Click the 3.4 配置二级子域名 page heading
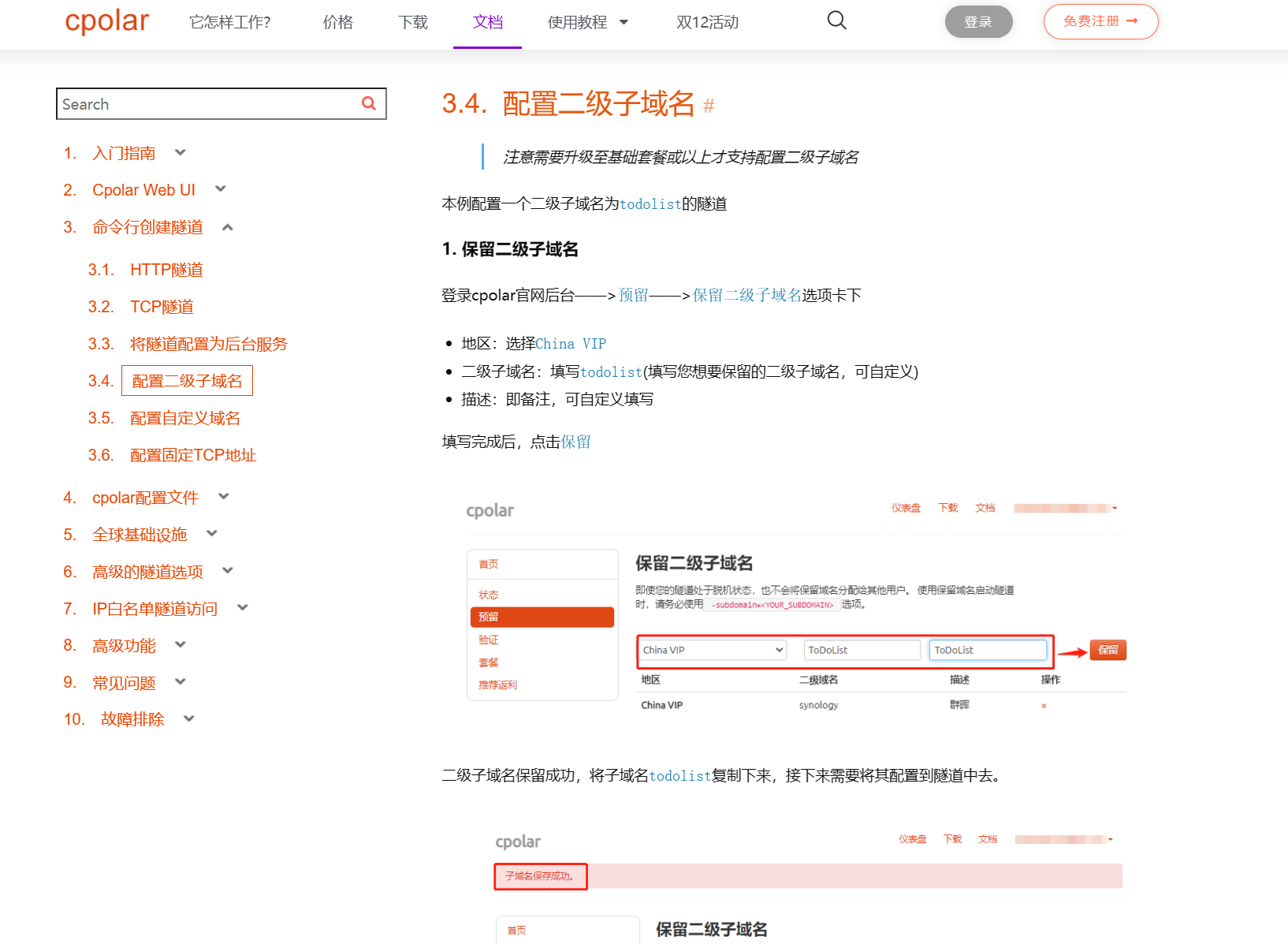Image resolution: width=1288 pixels, height=944 pixels. (x=568, y=103)
